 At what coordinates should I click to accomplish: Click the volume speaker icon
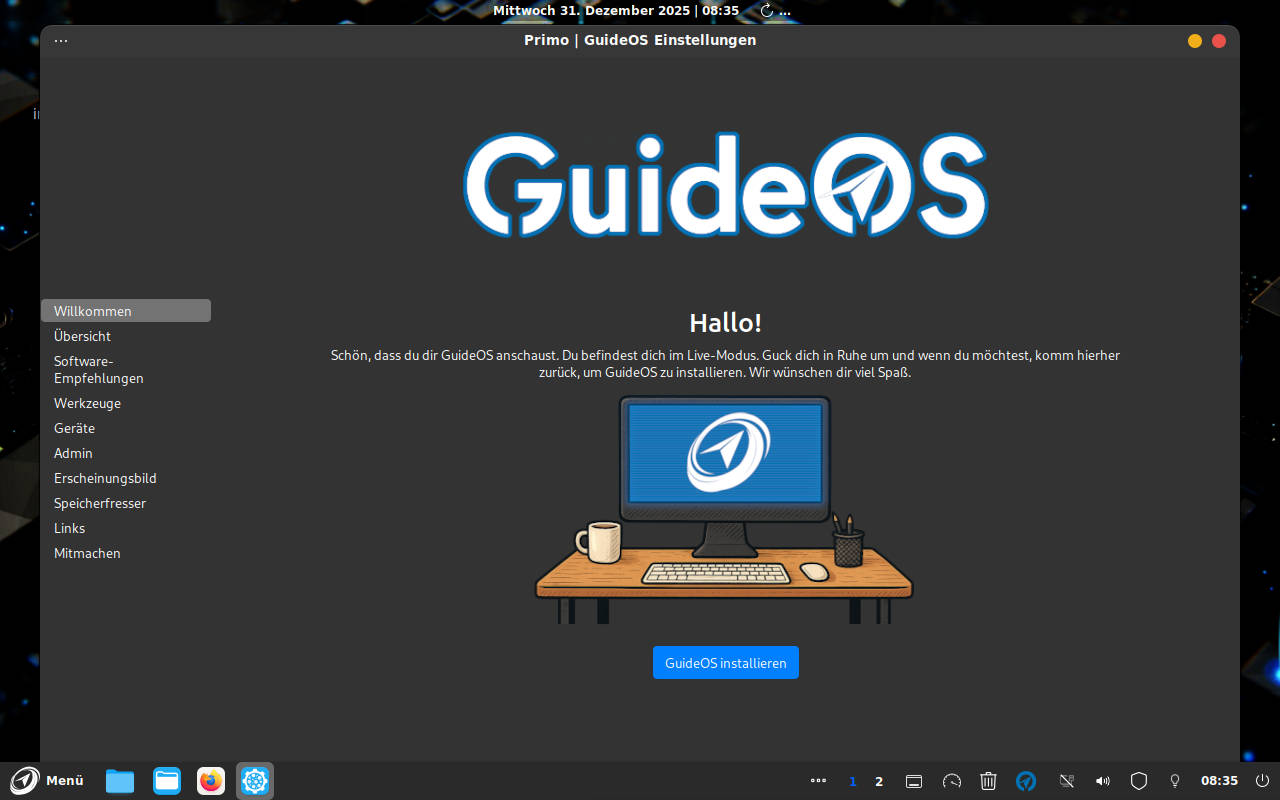[1103, 781]
